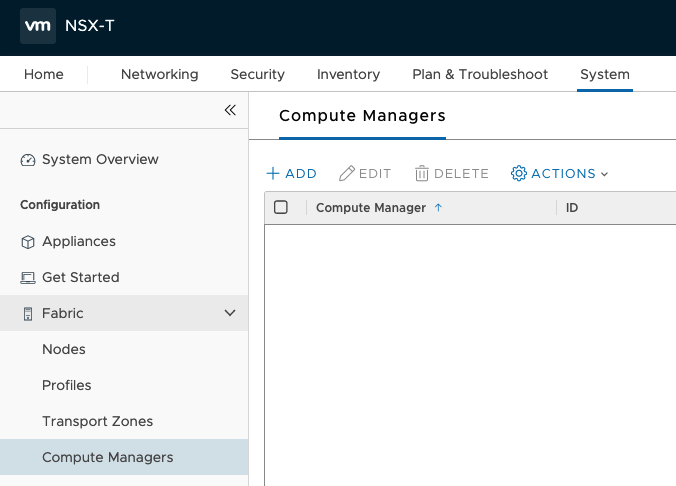Switch to the Security tab
676x486 pixels.
[x=257, y=74]
